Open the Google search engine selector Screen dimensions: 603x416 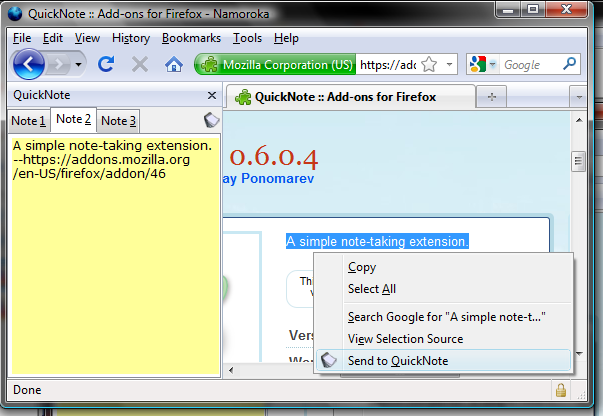(483, 64)
